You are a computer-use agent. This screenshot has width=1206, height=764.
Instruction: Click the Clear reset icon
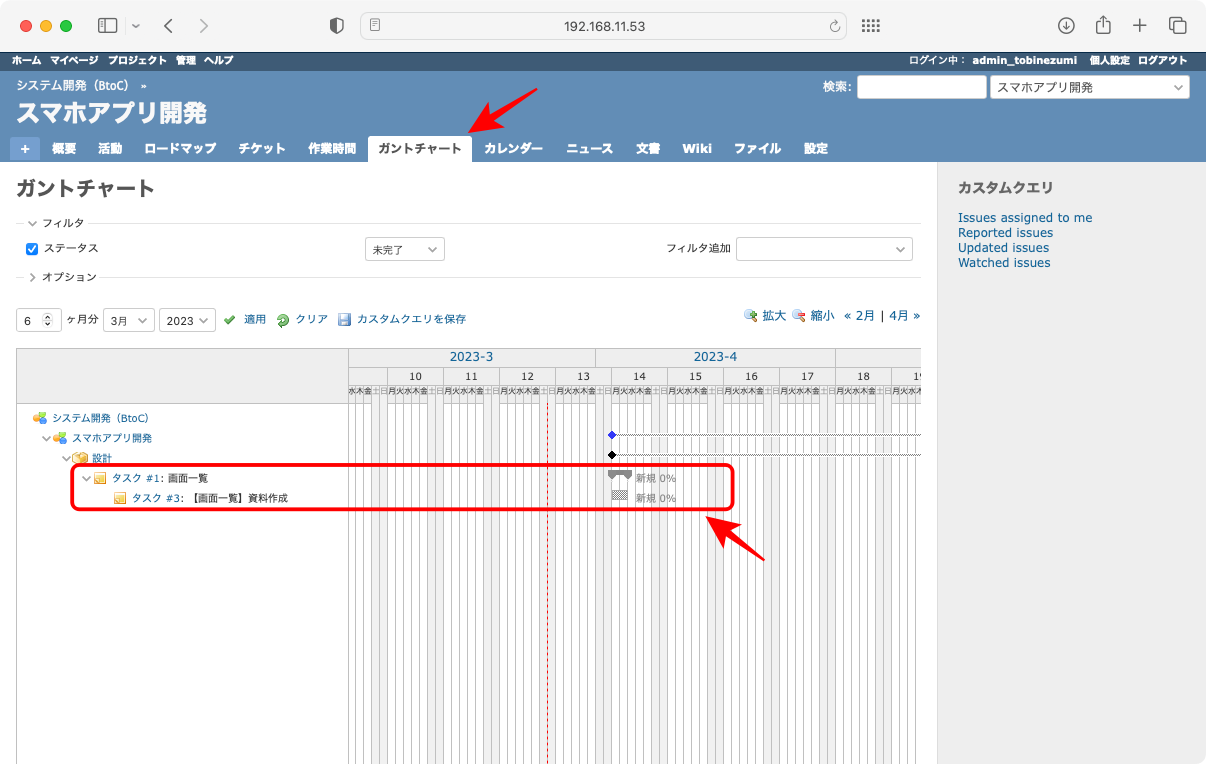(x=283, y=320)
